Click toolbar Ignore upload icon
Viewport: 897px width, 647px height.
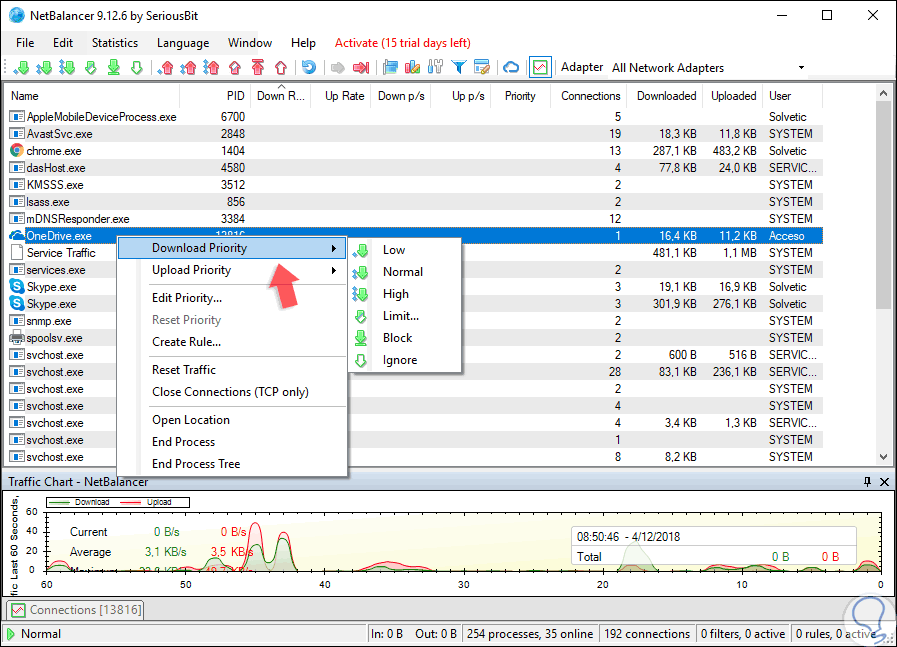click(x=281, y=68)
